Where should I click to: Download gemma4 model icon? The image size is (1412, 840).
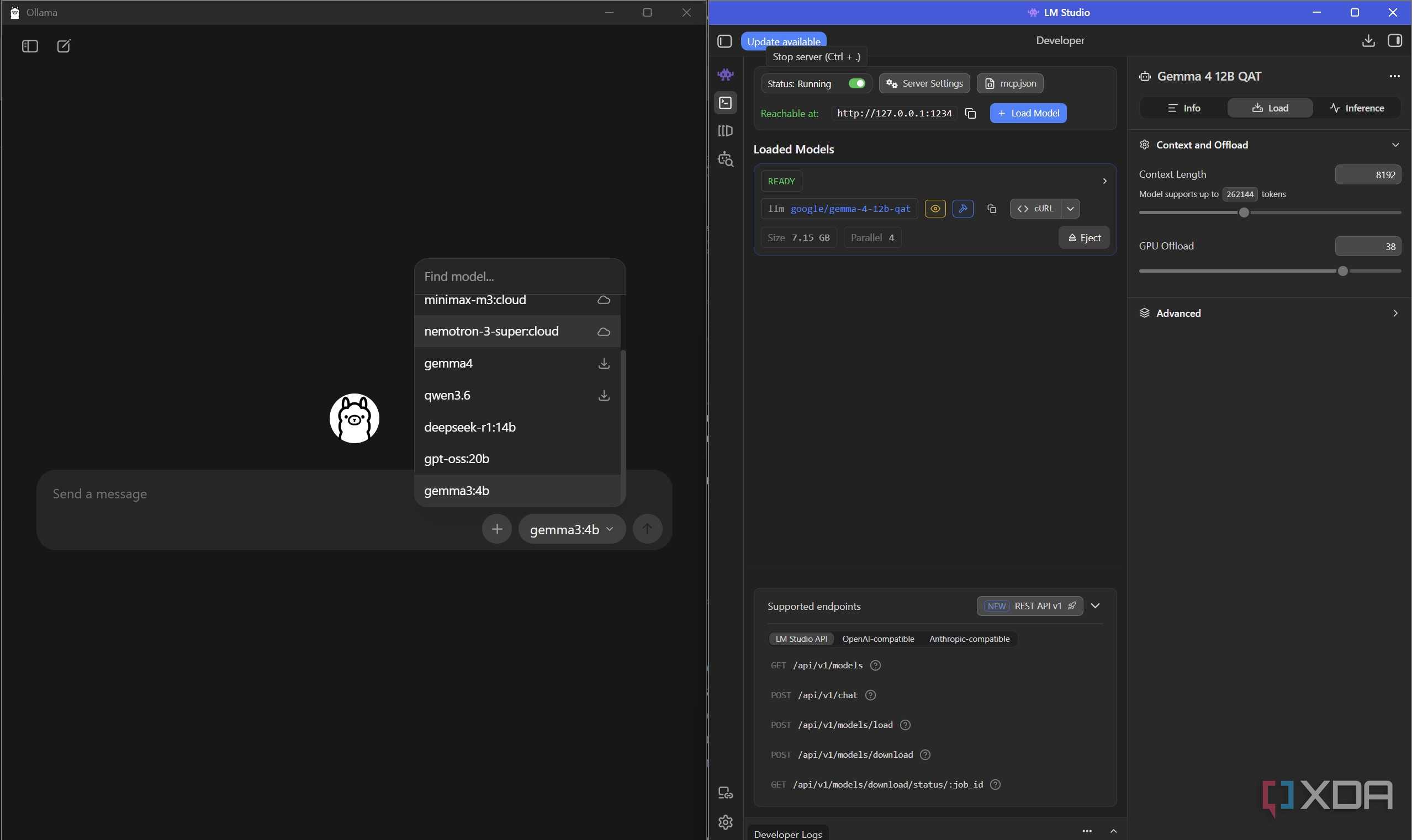(604, 363)
